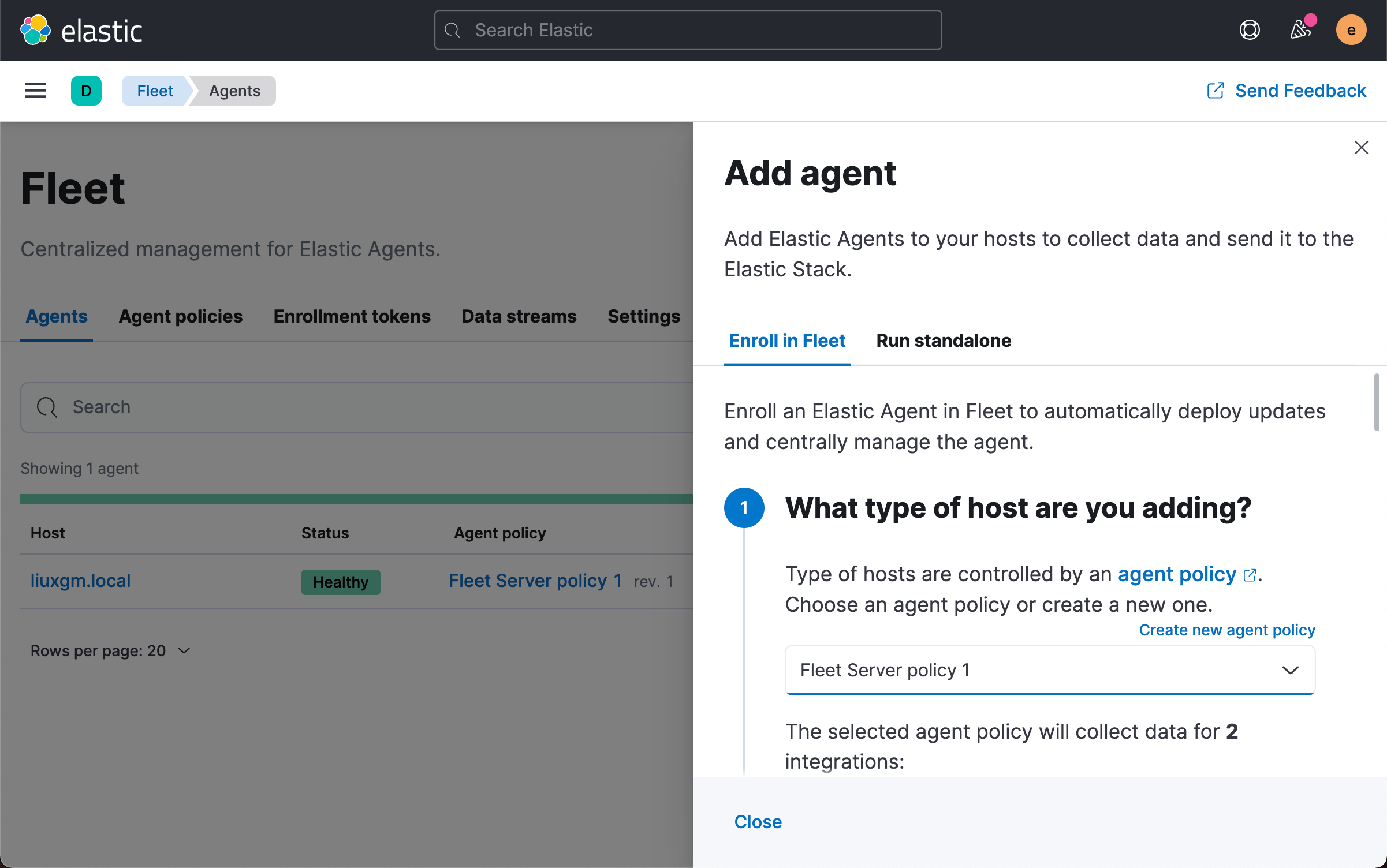
Task: Dismiss the Add agent flyout with the X
Action: (x=1362, y=148)
